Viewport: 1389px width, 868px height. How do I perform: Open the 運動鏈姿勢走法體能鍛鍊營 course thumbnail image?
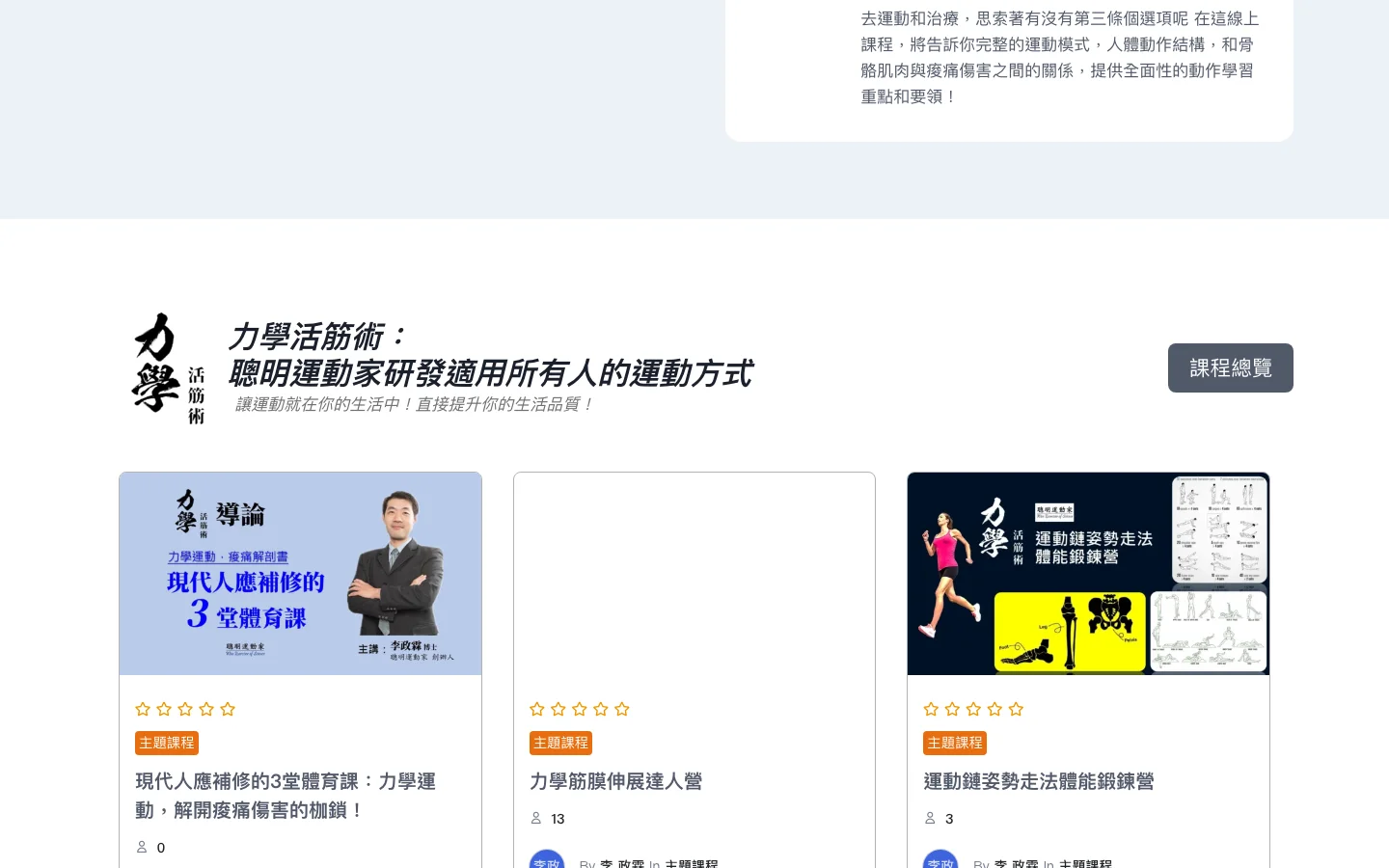click(x=1088, y=574)
